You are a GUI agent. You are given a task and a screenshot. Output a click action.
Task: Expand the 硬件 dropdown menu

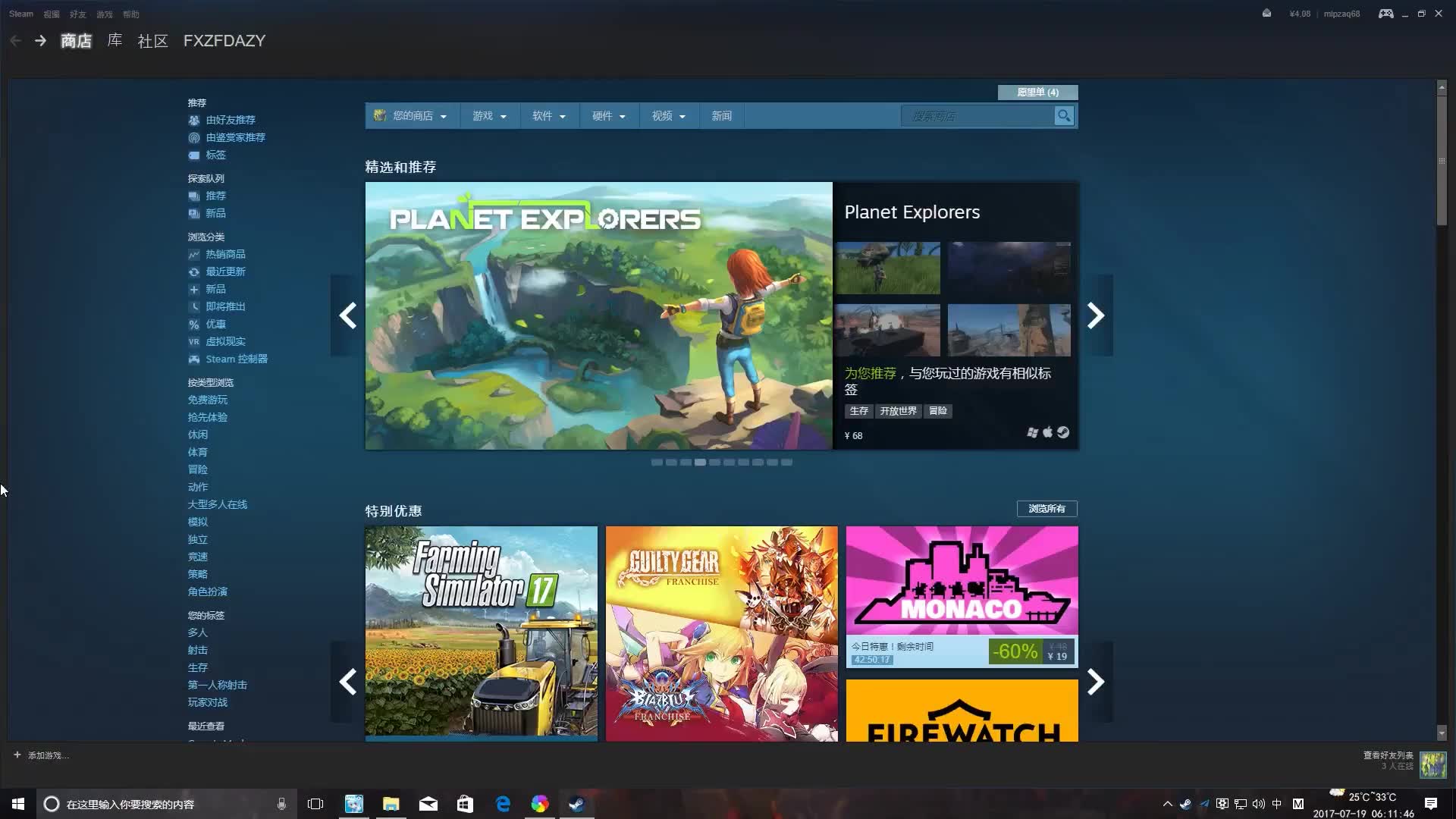tap(608, 115)
